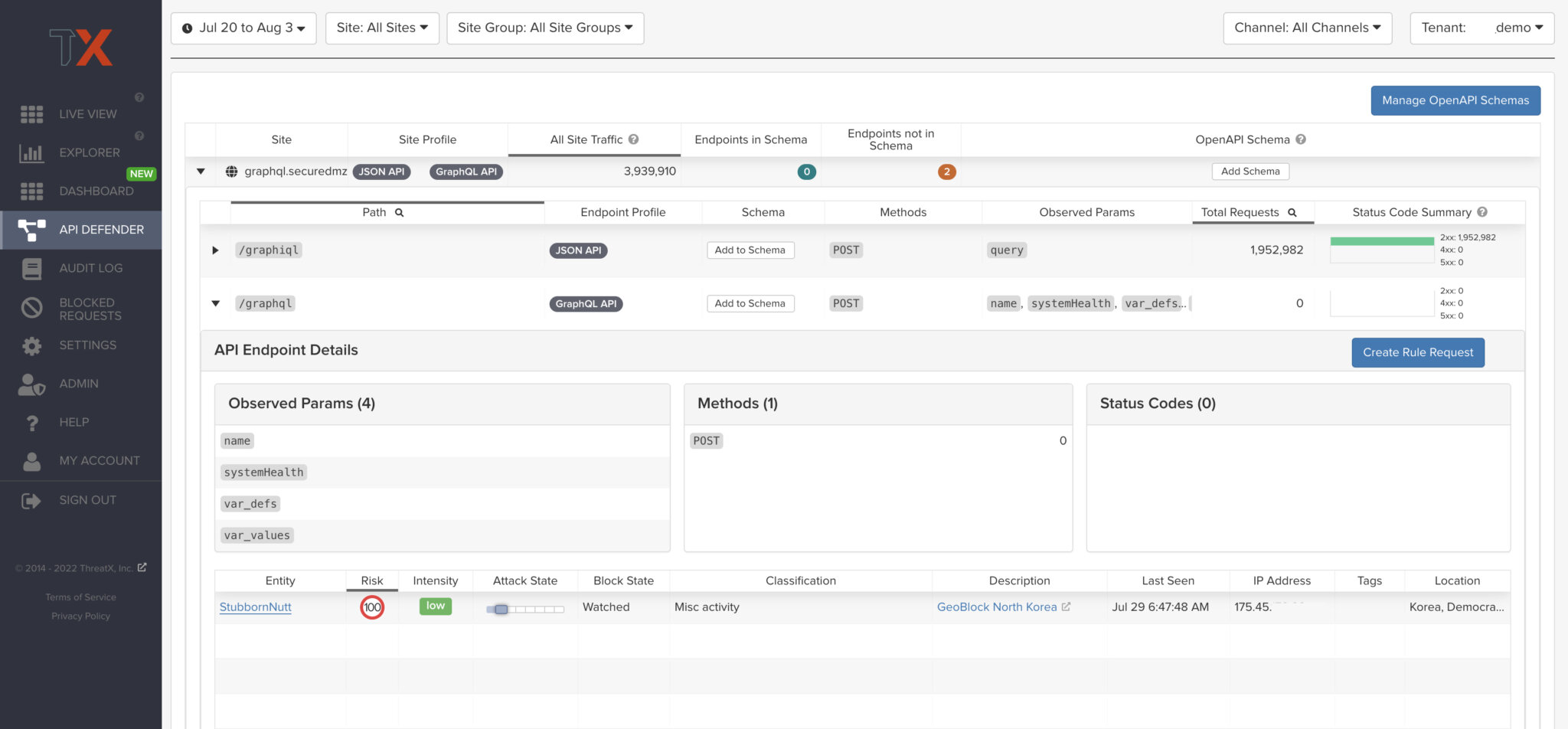Open the StubbornNutt entity link
Screen dimensions: 1568x729
pos(255,606)
